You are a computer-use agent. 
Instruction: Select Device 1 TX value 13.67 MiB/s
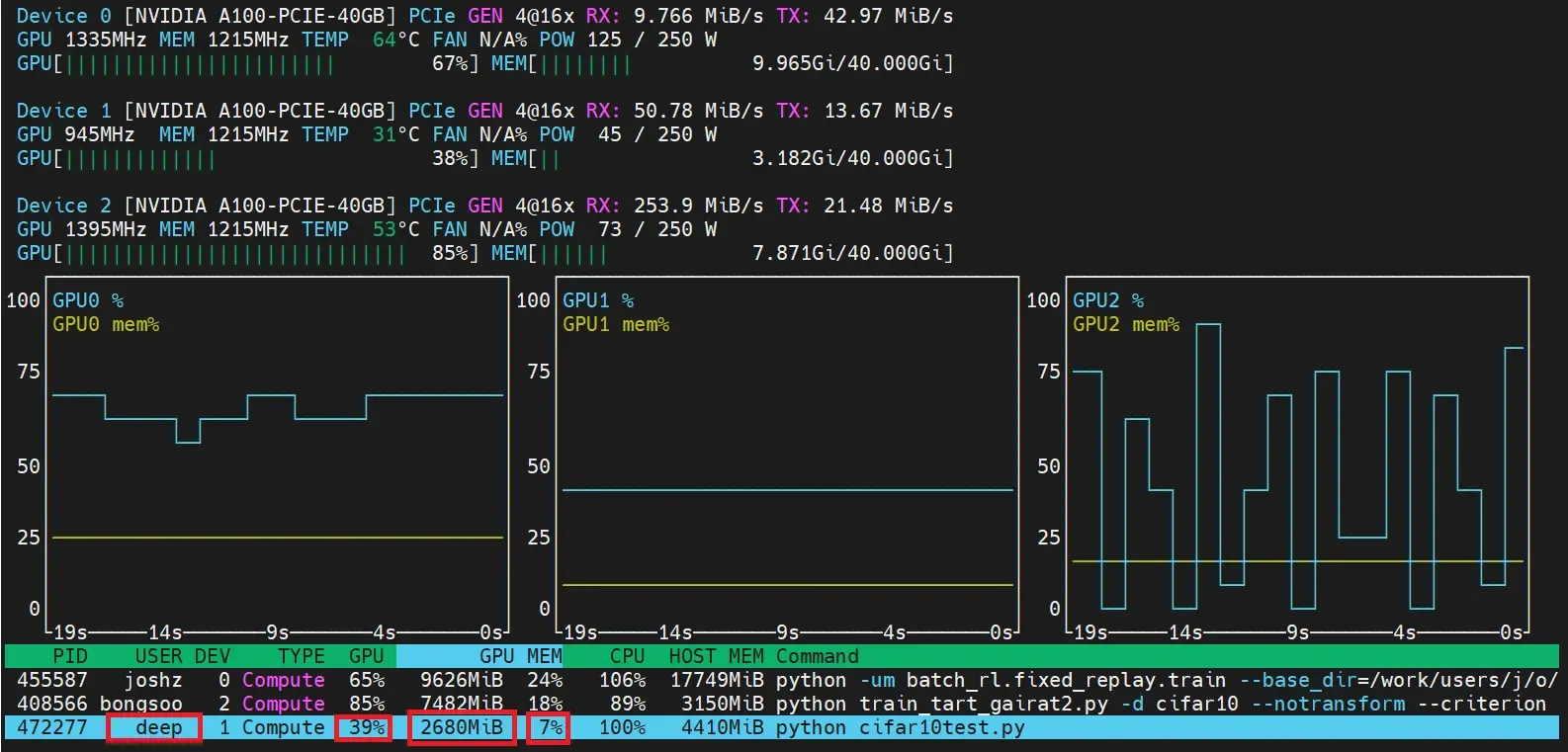(889, 111)
